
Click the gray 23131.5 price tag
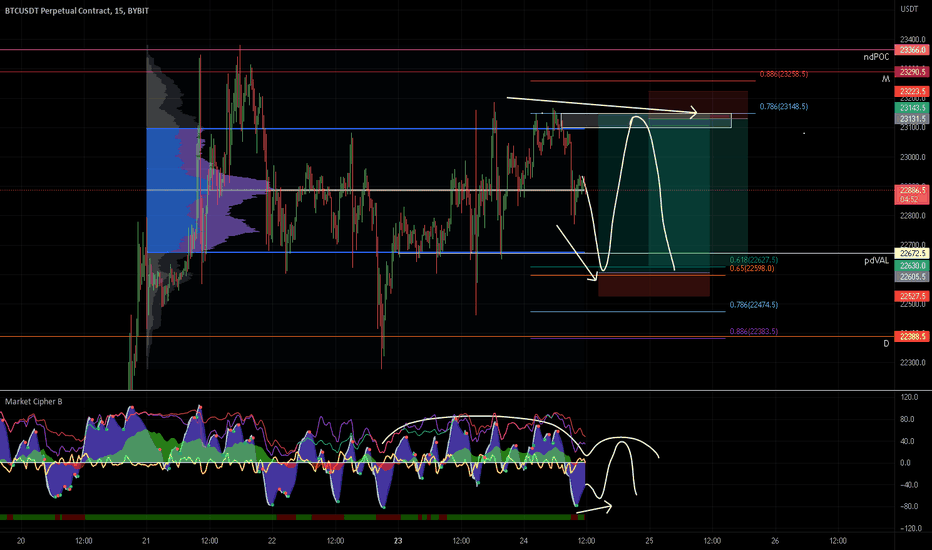[912, 119]
